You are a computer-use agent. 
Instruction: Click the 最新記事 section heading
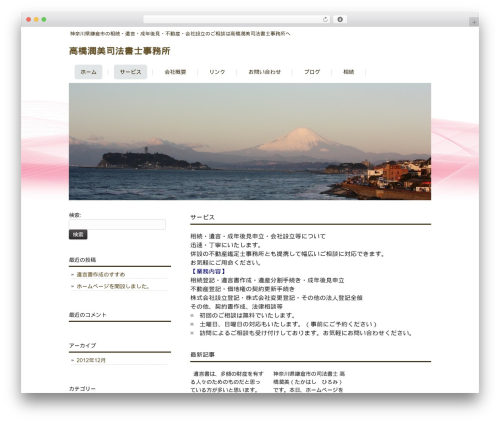click(x=202, y=355)
